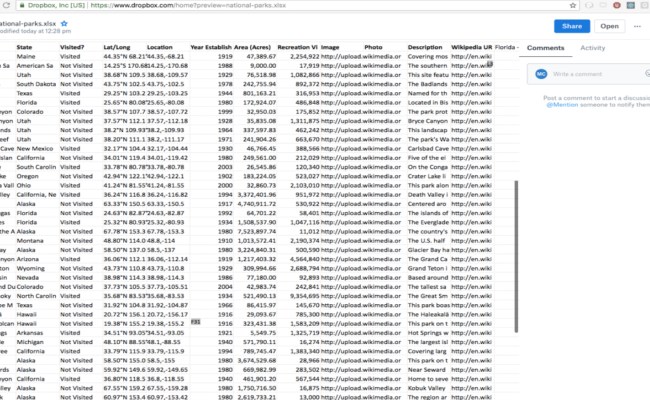Select the Area (Acres) column header
The image size is (650, 400).
(252, 47)
